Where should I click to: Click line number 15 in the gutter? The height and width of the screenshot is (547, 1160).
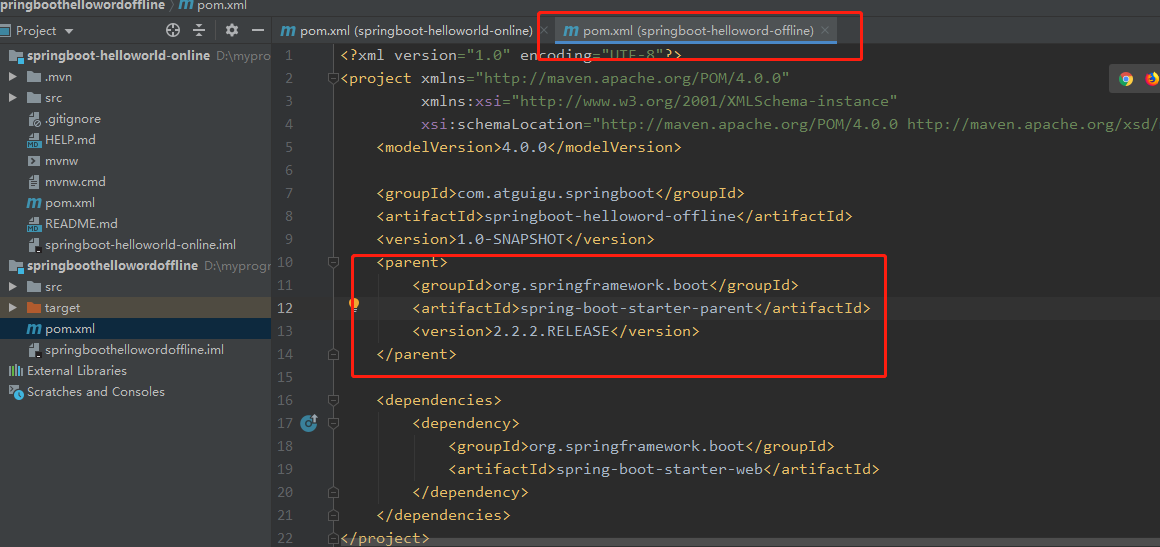[286, 377]
